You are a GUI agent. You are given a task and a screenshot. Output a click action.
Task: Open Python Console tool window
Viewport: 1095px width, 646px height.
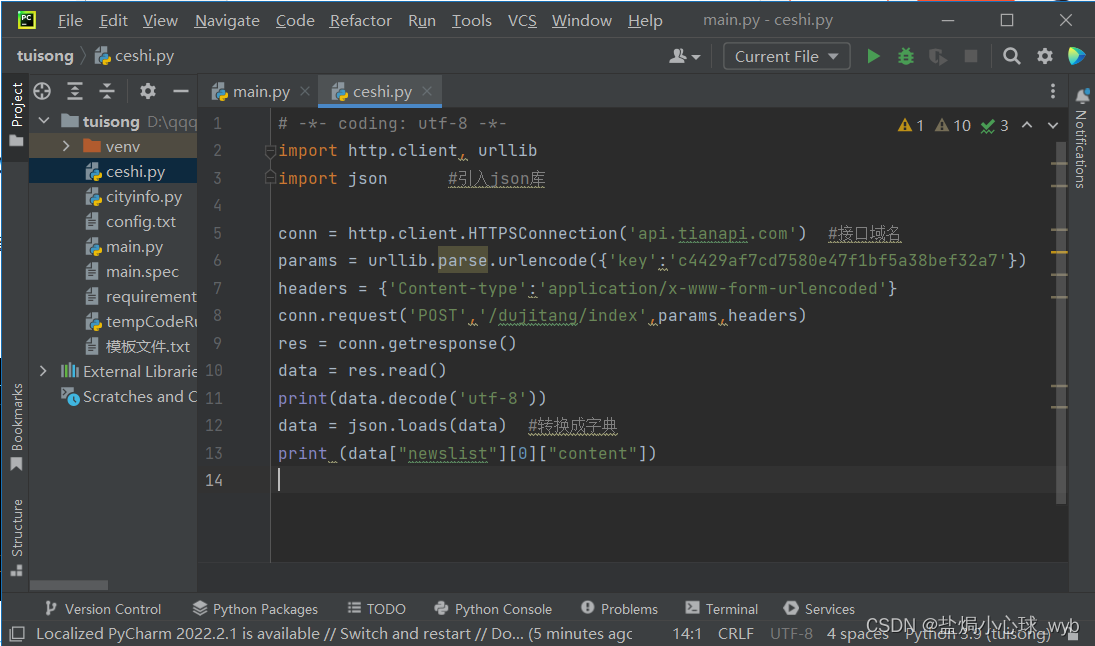click(492, 609)
